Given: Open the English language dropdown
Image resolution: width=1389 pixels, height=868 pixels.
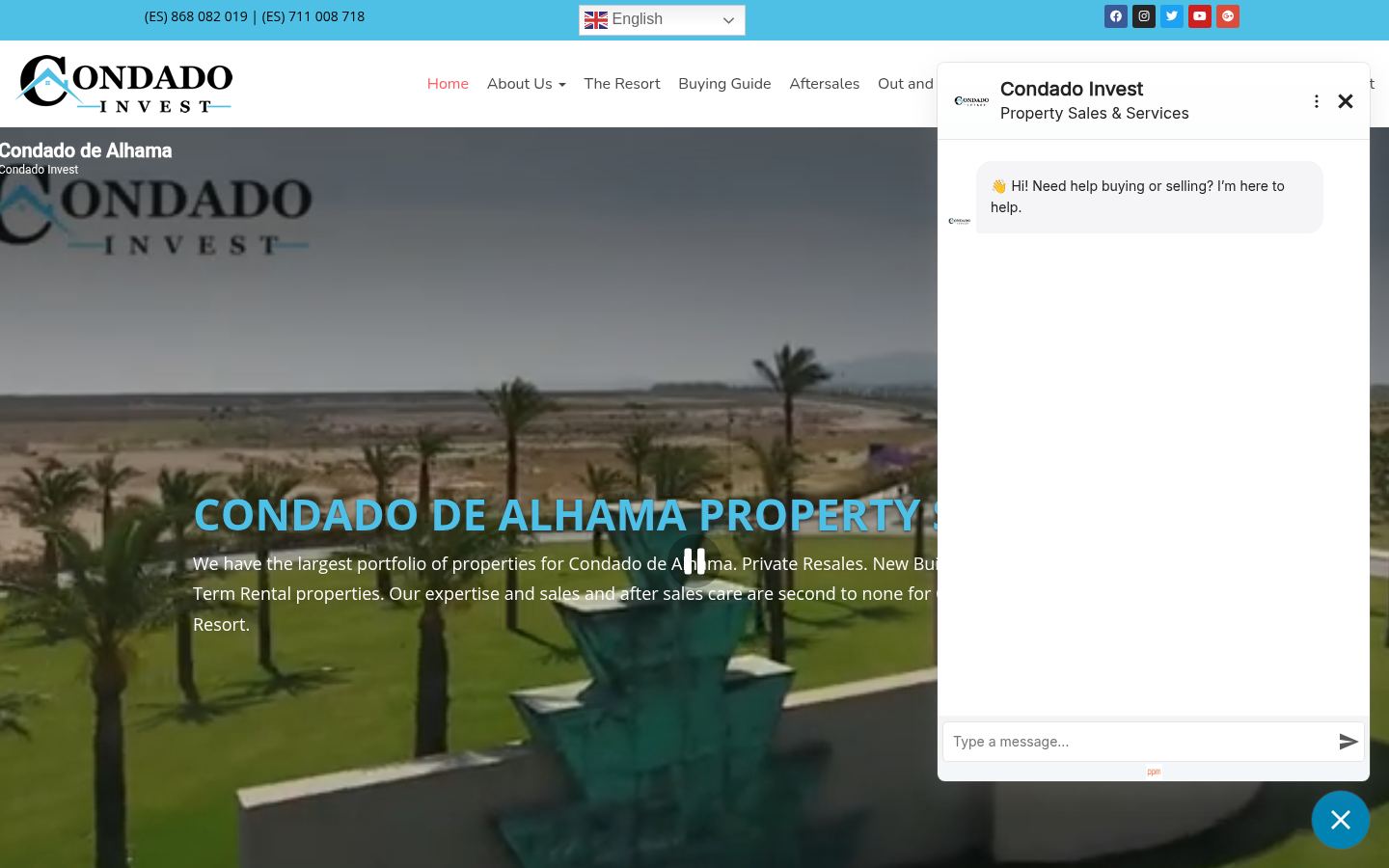Looking at the screenshot, I should (662, 20).
